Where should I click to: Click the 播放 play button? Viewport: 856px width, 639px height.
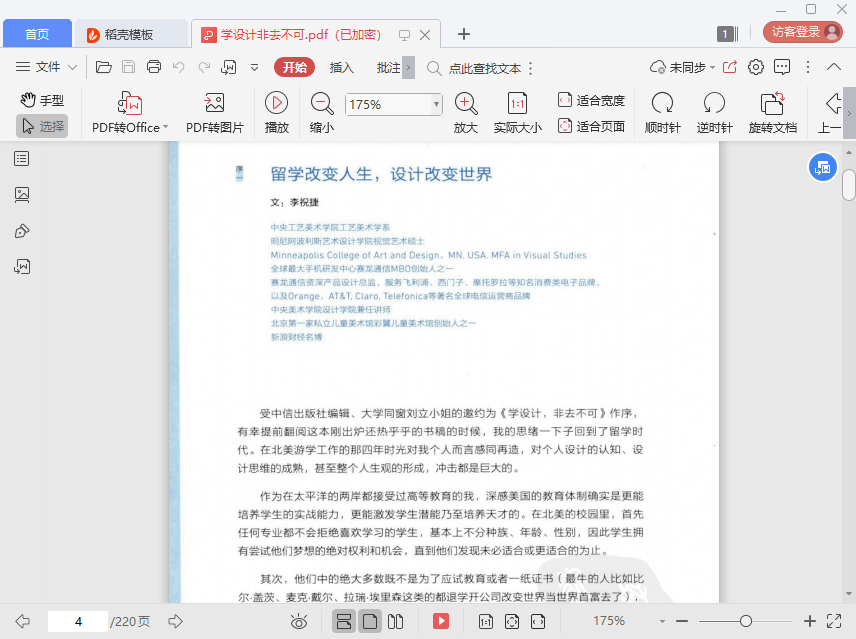[x=276, y=112]
